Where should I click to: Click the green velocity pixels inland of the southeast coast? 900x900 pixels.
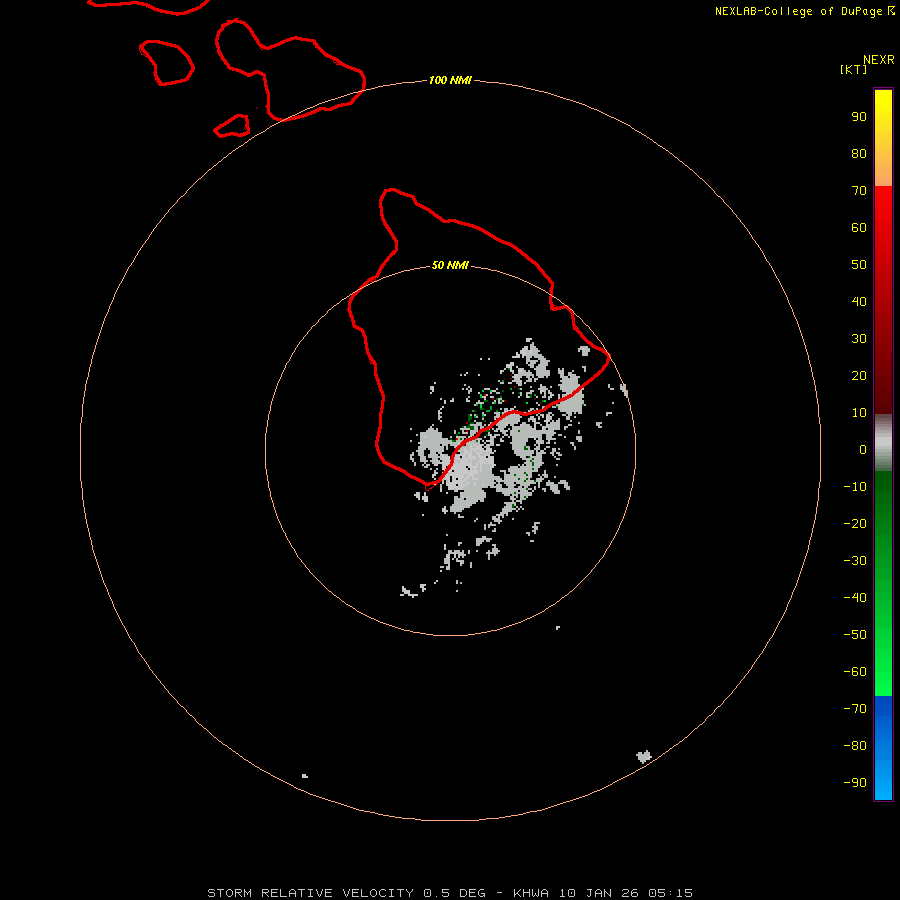pyautogui.click(x=481, y=409)
